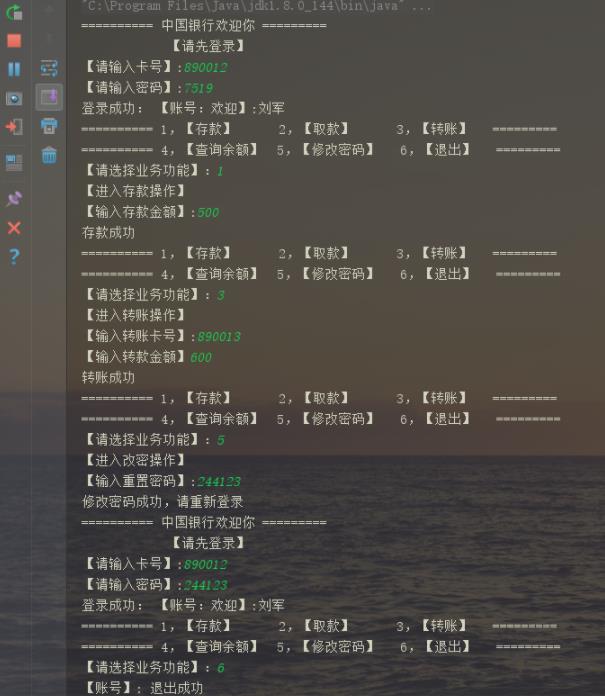Clear all console output with the trash icon
The width and height of the screenshot is (605, 696).
pyautogui.click(x=49, y=155)
